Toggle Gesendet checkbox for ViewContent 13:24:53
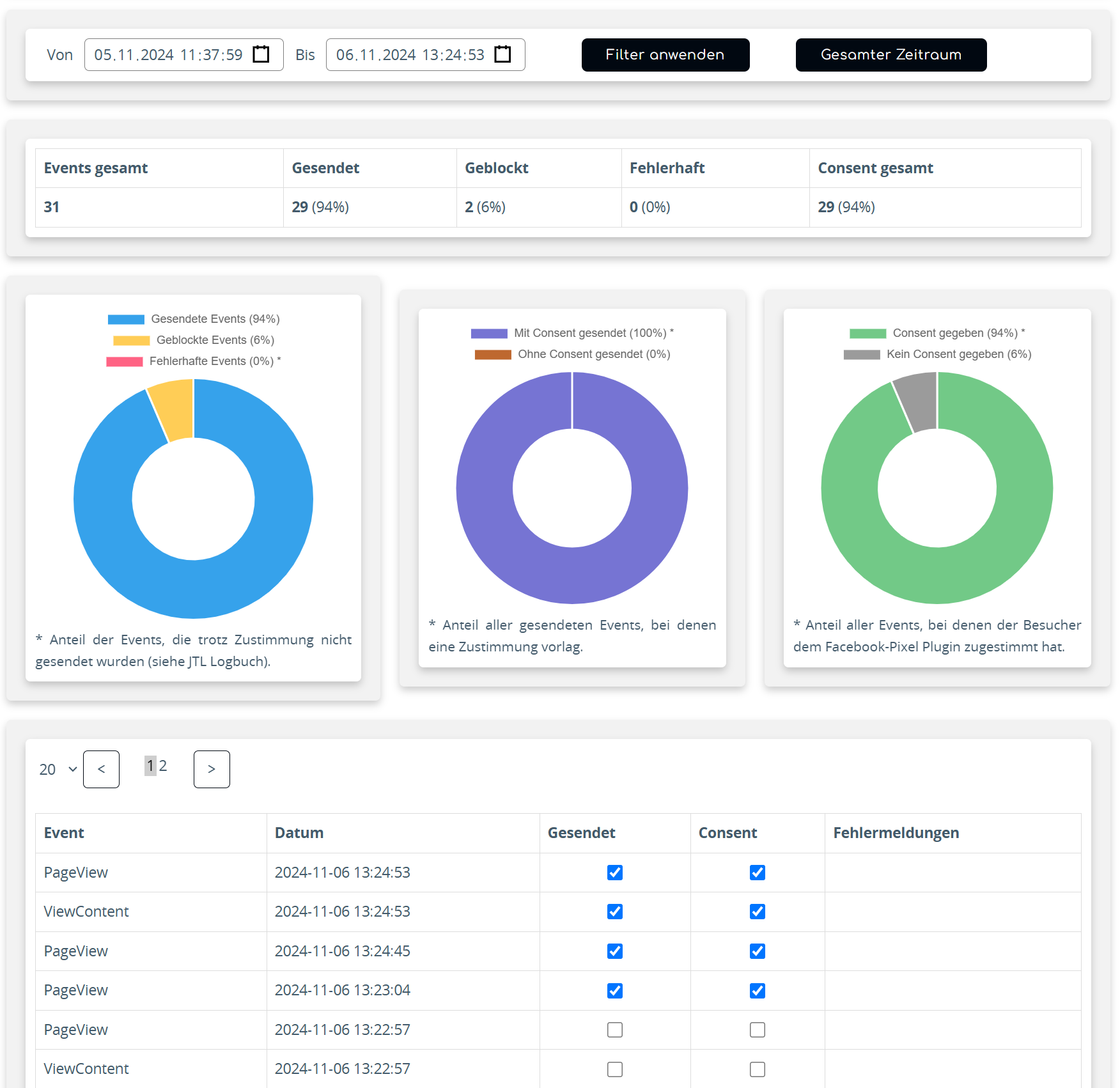 [x=615, y=912]
